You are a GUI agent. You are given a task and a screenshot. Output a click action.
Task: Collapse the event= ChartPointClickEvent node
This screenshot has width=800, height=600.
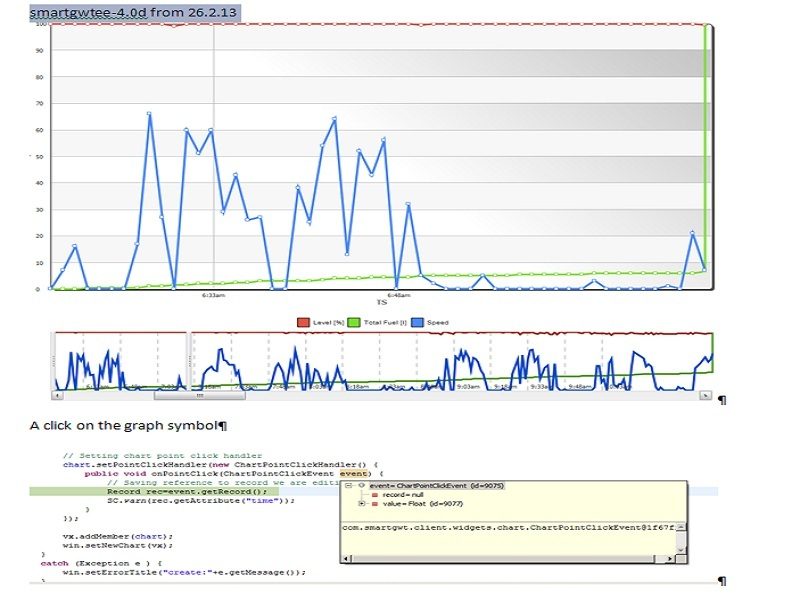347,485
